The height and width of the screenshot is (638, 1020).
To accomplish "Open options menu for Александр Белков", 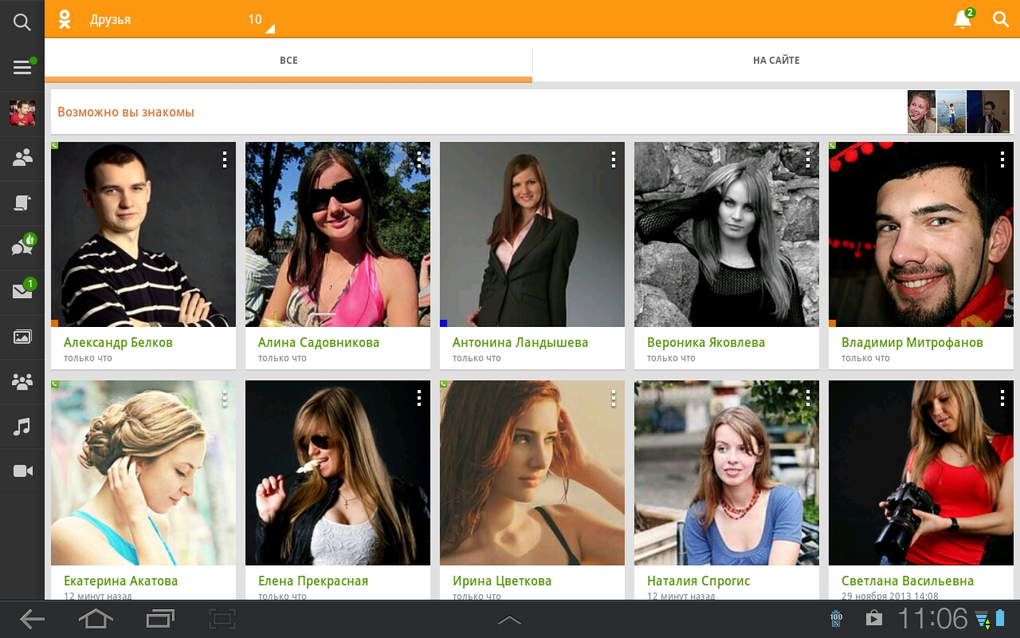I will tap(224, 160).
